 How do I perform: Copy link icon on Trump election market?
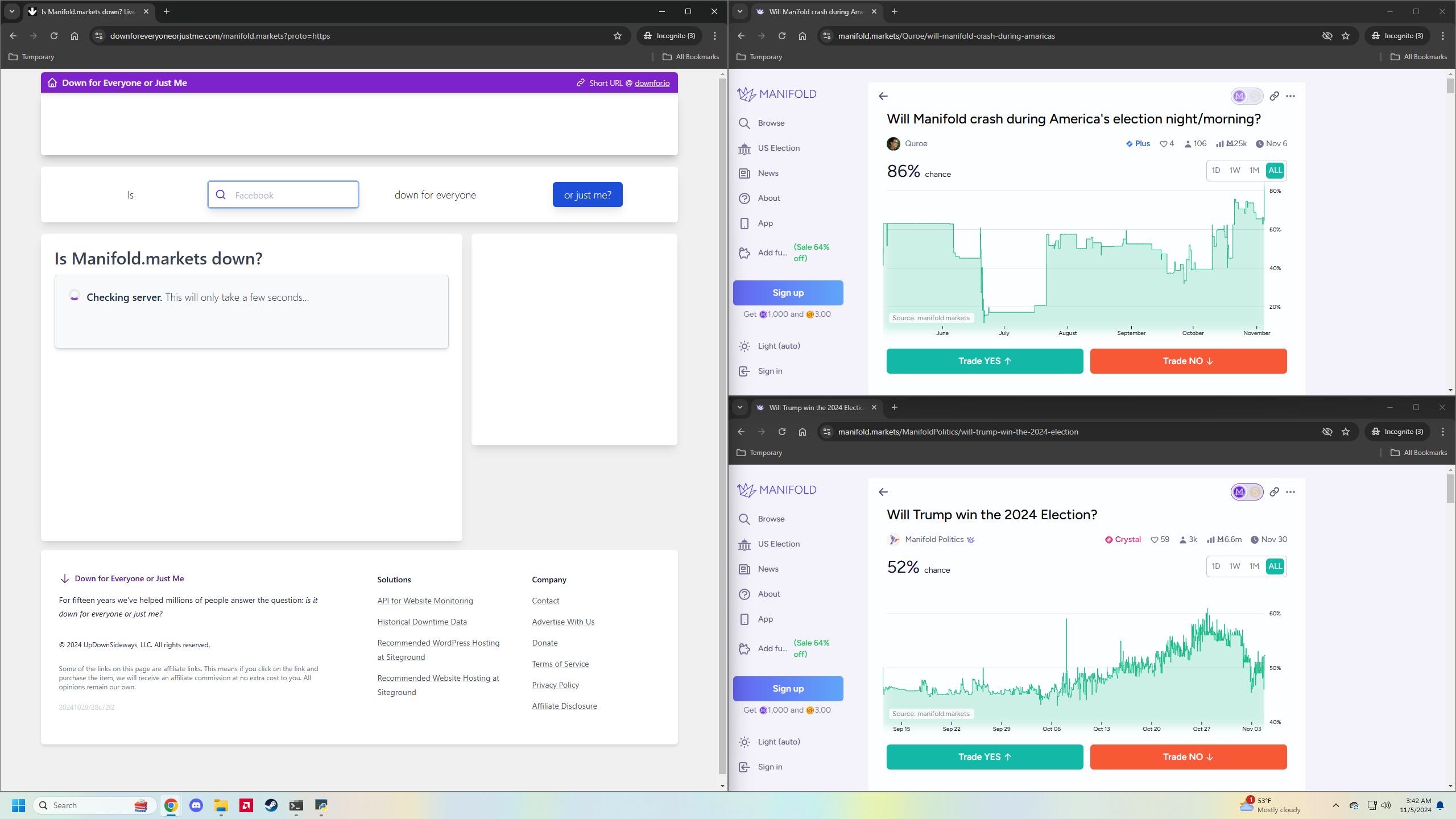pyautogui.click(x=1275, y=492)
